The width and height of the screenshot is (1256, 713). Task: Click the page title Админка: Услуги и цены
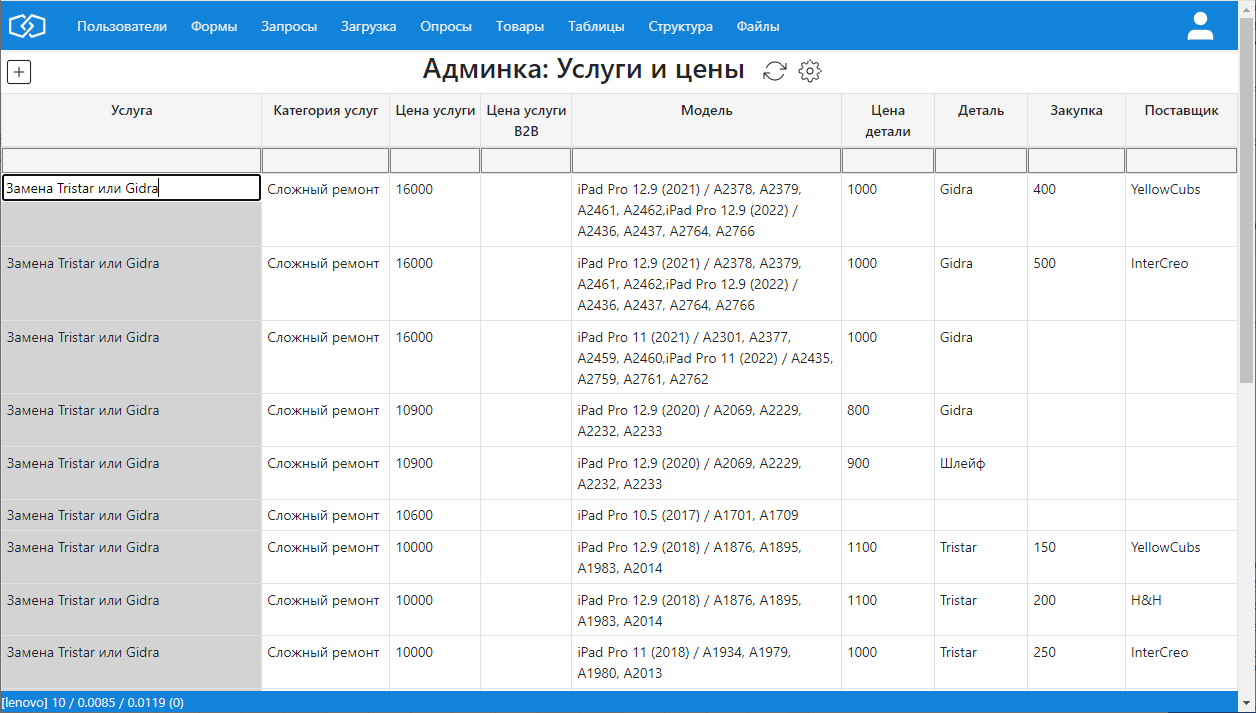pyautogui.click(x=584, y=69)
